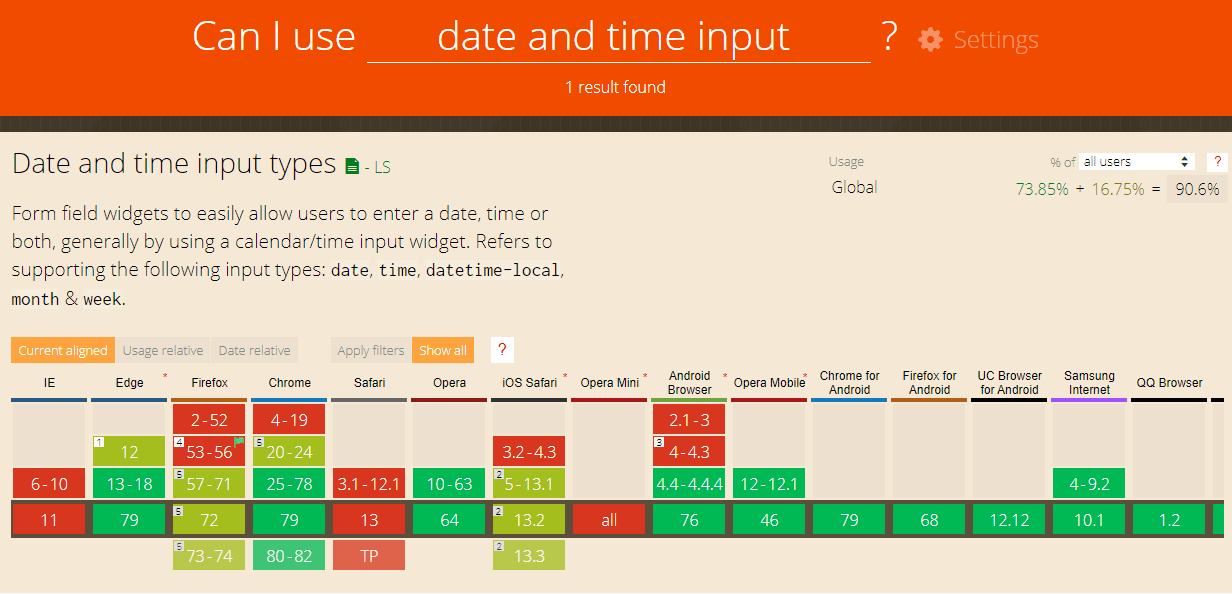Switch to Date relative view
1232x594 pixels.
(x=254, y=350)
